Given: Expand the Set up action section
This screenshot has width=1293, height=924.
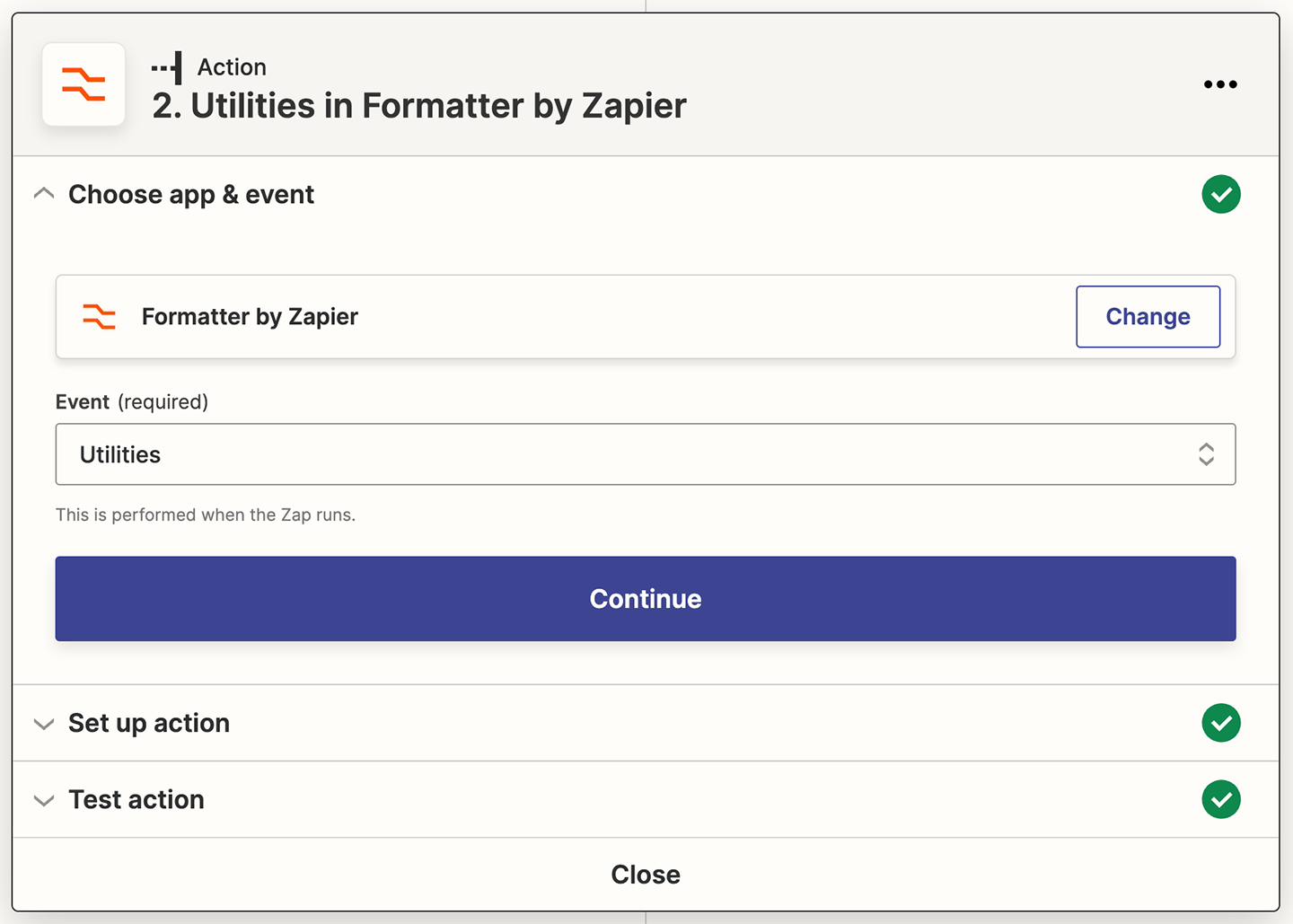Looking at the screenshot, I should pyautogui.click(x=44, y=724).
